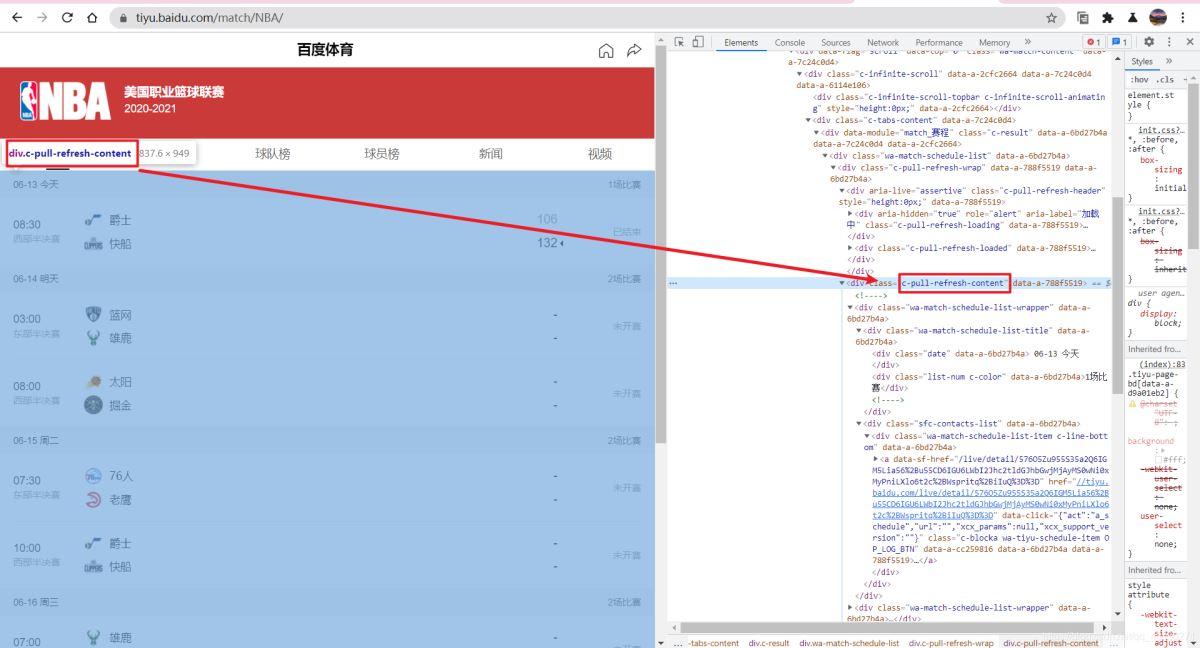Collapse the c-infinite-scroll div node

(799, 74)
